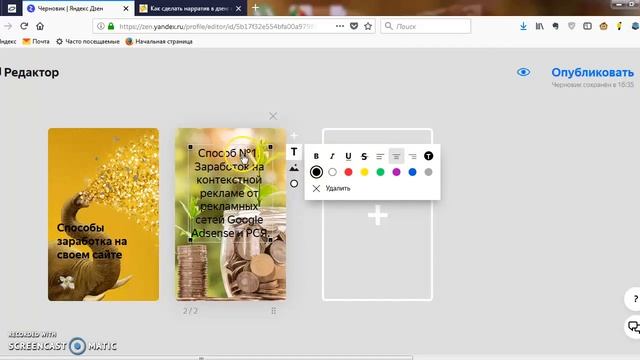640x360 pixels.
Task: Bookmark this page with the star
Action: point(368,26)
